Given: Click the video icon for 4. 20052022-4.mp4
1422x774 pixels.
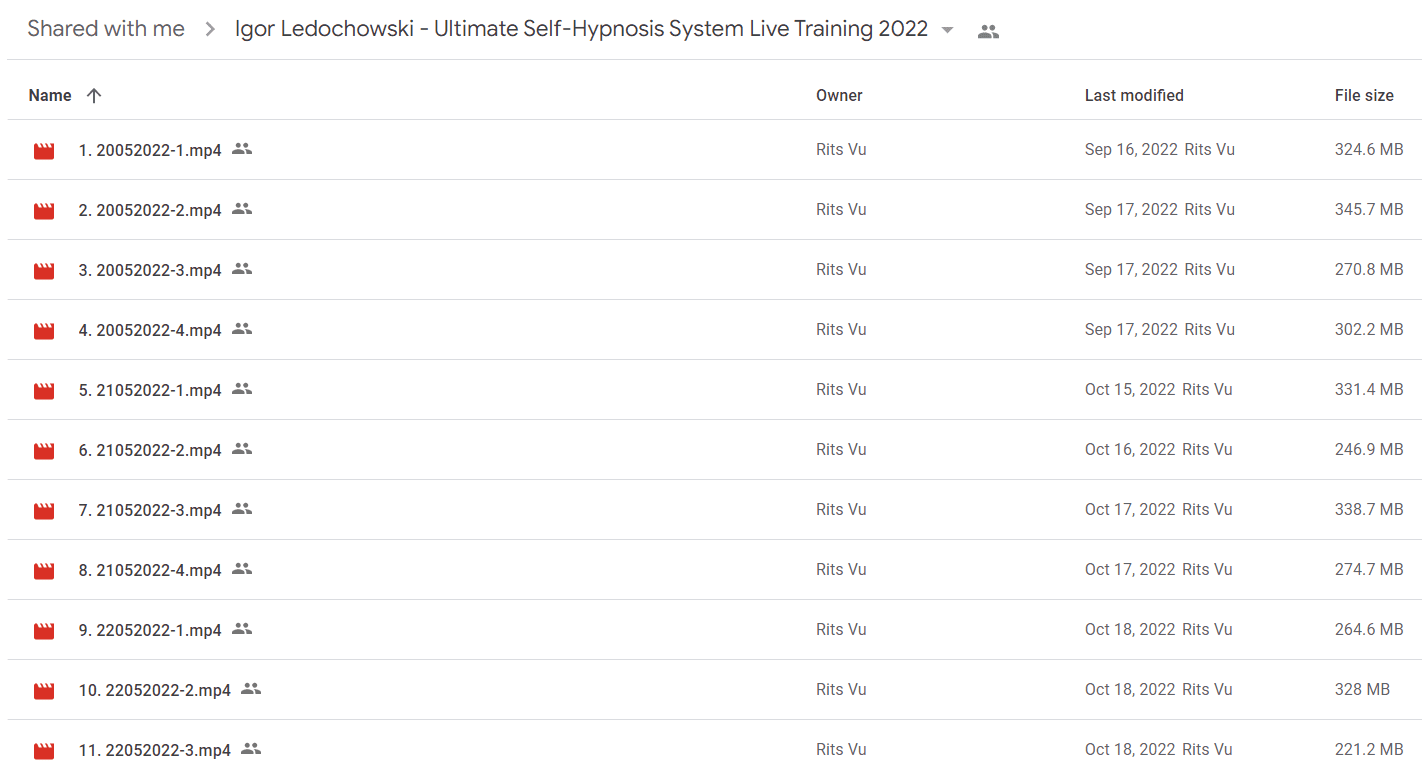Looking at the screenshot, I should click(x=44, y=331).
